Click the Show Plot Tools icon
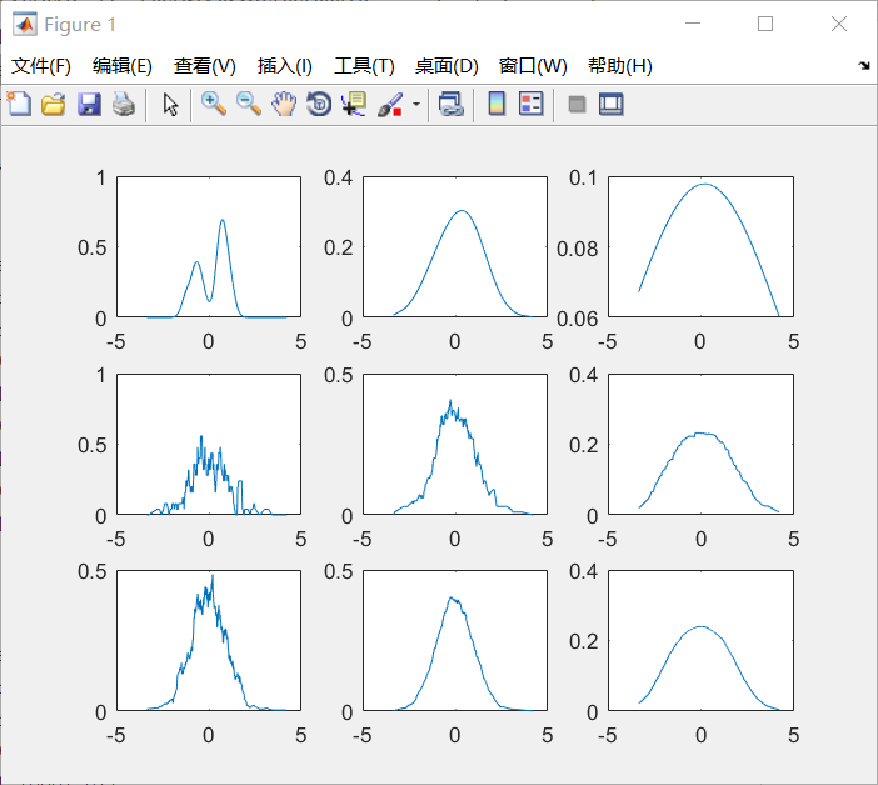This screenshot has height=785, width=878. [x=611, y=104]
